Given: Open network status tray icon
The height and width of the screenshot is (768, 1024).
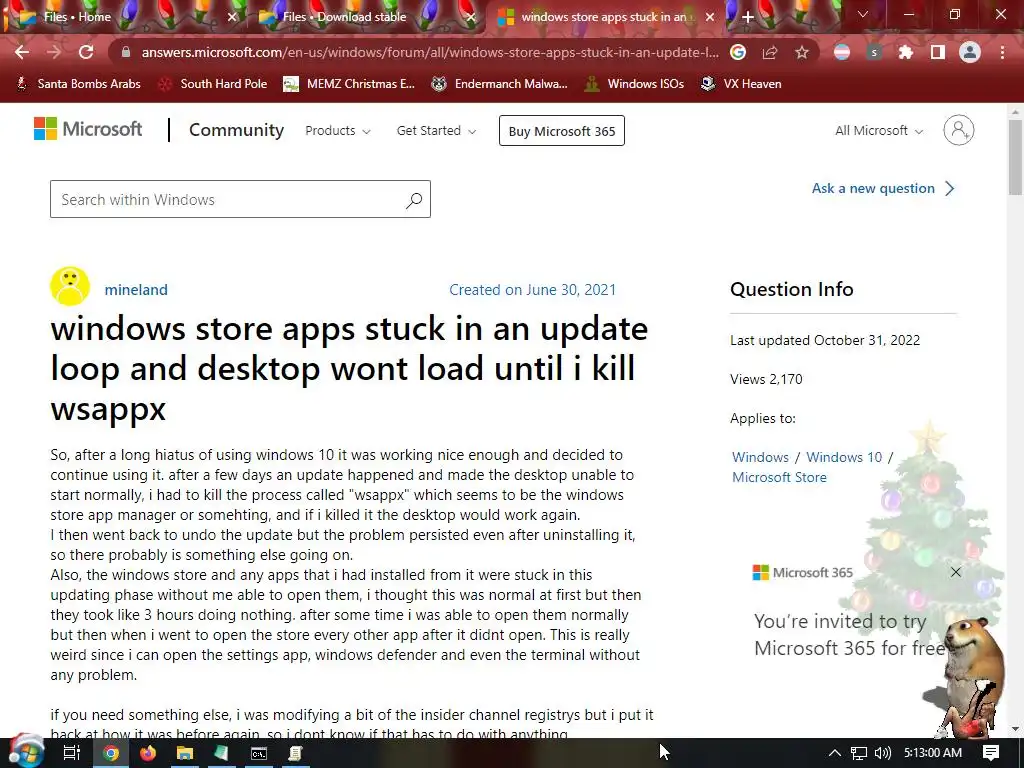Looking at the screenshot, I should [x=859, y=753].
